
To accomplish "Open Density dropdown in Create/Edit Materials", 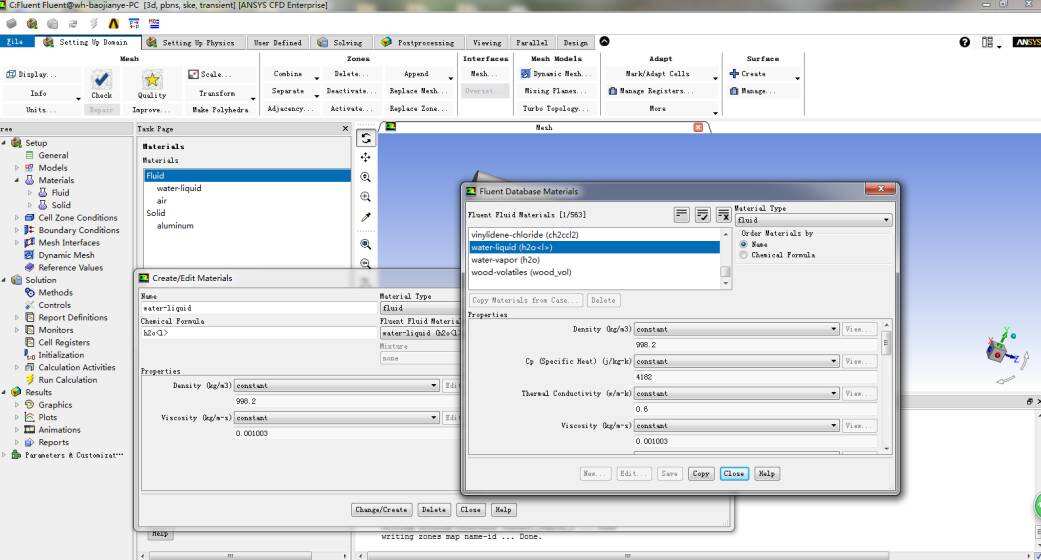I will (x=337, y=385).
